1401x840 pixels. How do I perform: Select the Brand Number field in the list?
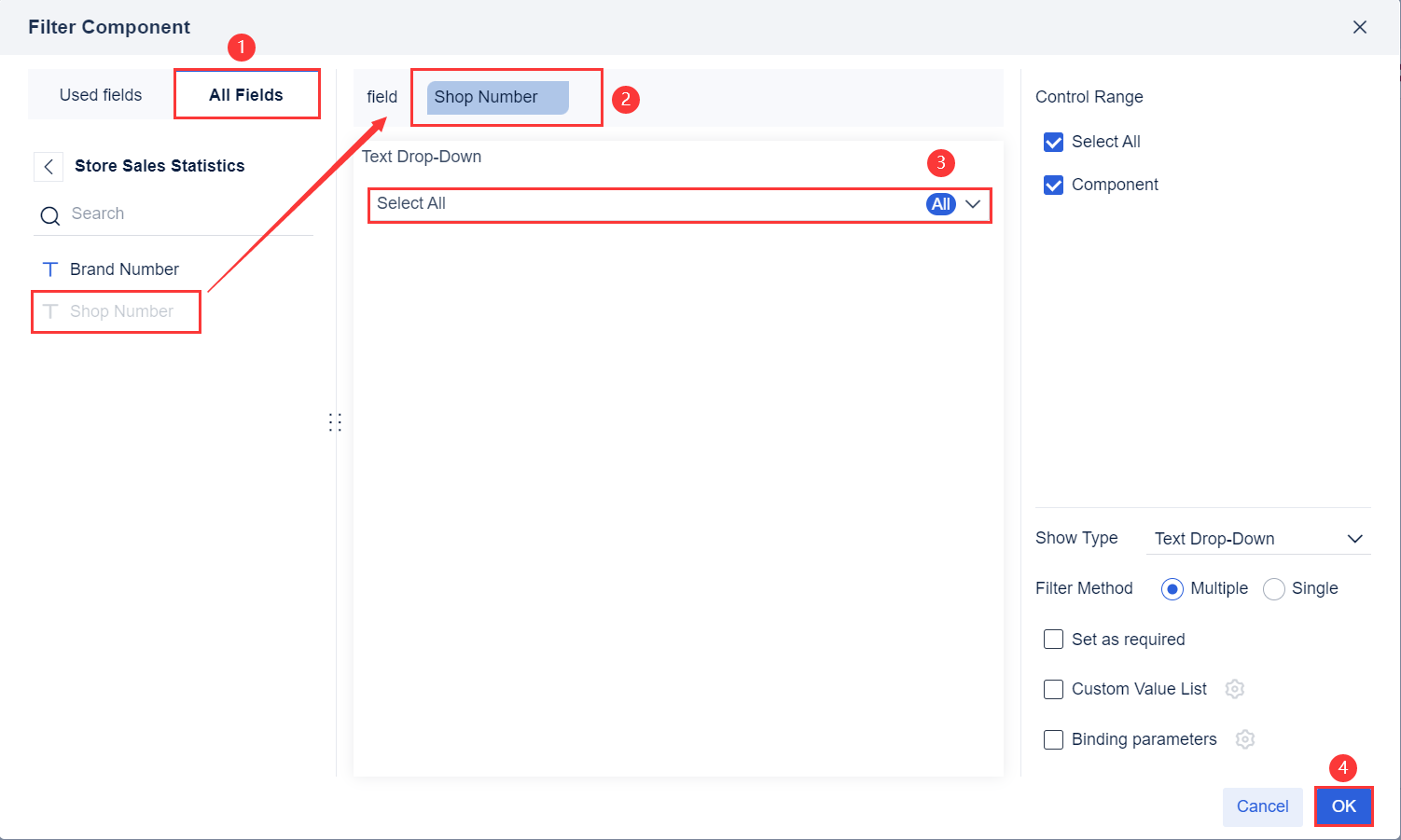123,269
